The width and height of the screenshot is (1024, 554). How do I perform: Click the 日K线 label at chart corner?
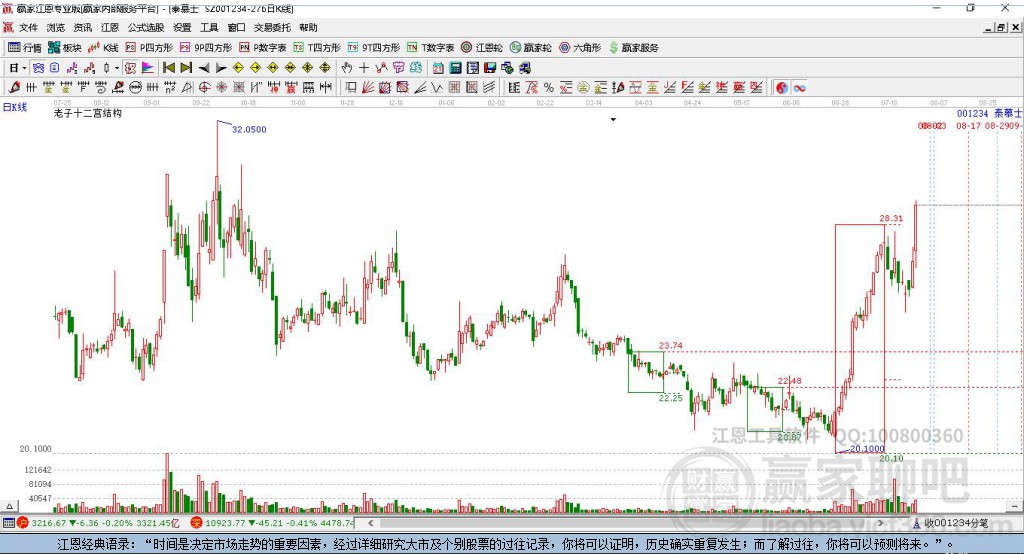(15, 107)
